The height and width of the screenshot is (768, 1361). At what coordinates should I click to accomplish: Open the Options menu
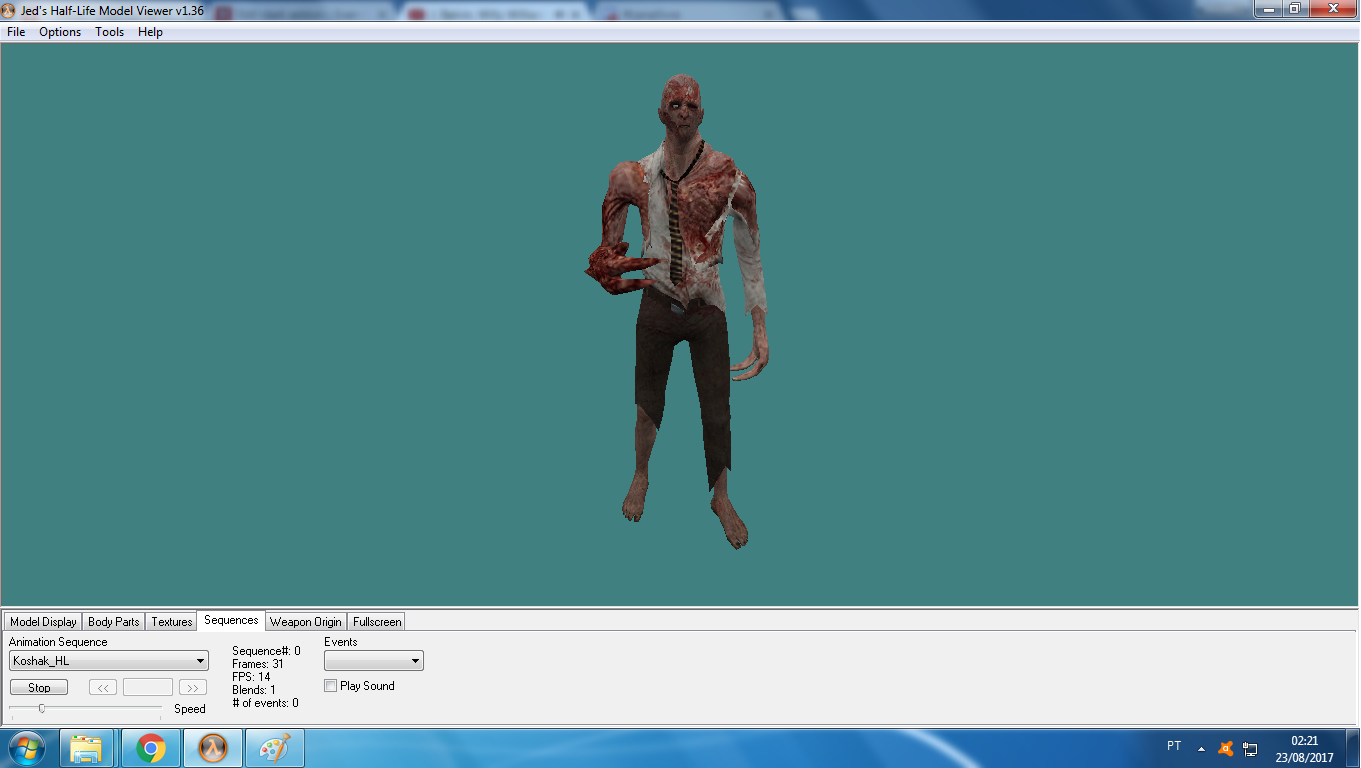coord(60,32)
